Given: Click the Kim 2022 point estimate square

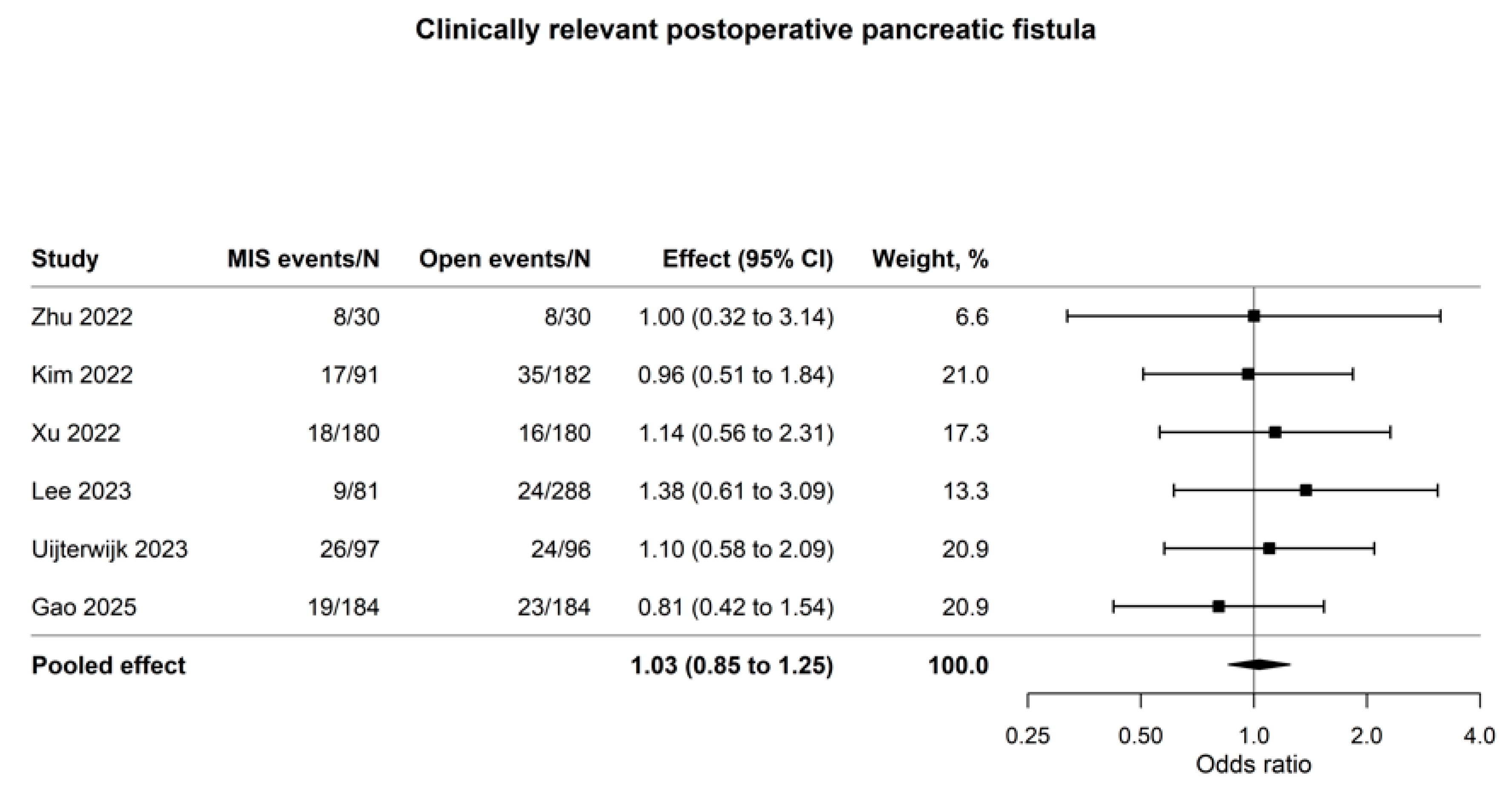Looking at the screenshot, I should tap(1248, 374).
